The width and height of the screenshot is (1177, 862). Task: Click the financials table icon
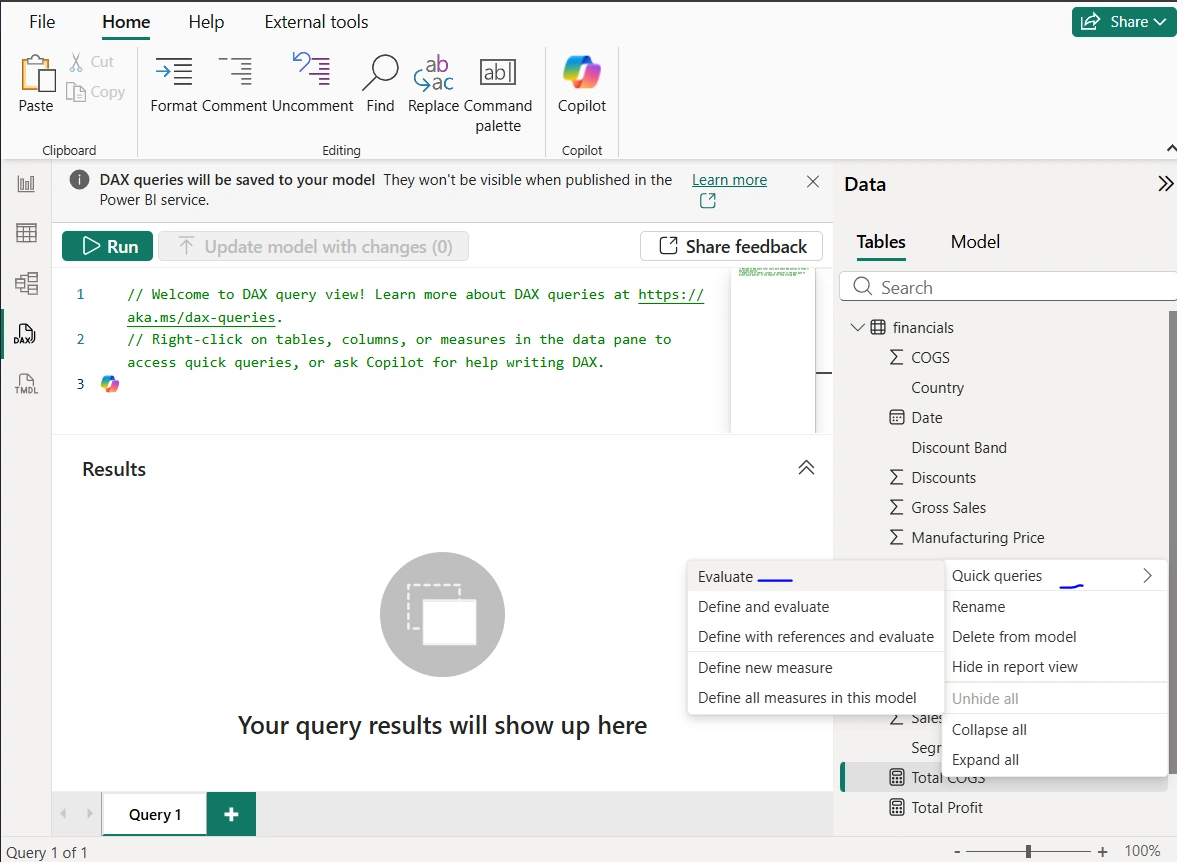click(x=877, y=327)
